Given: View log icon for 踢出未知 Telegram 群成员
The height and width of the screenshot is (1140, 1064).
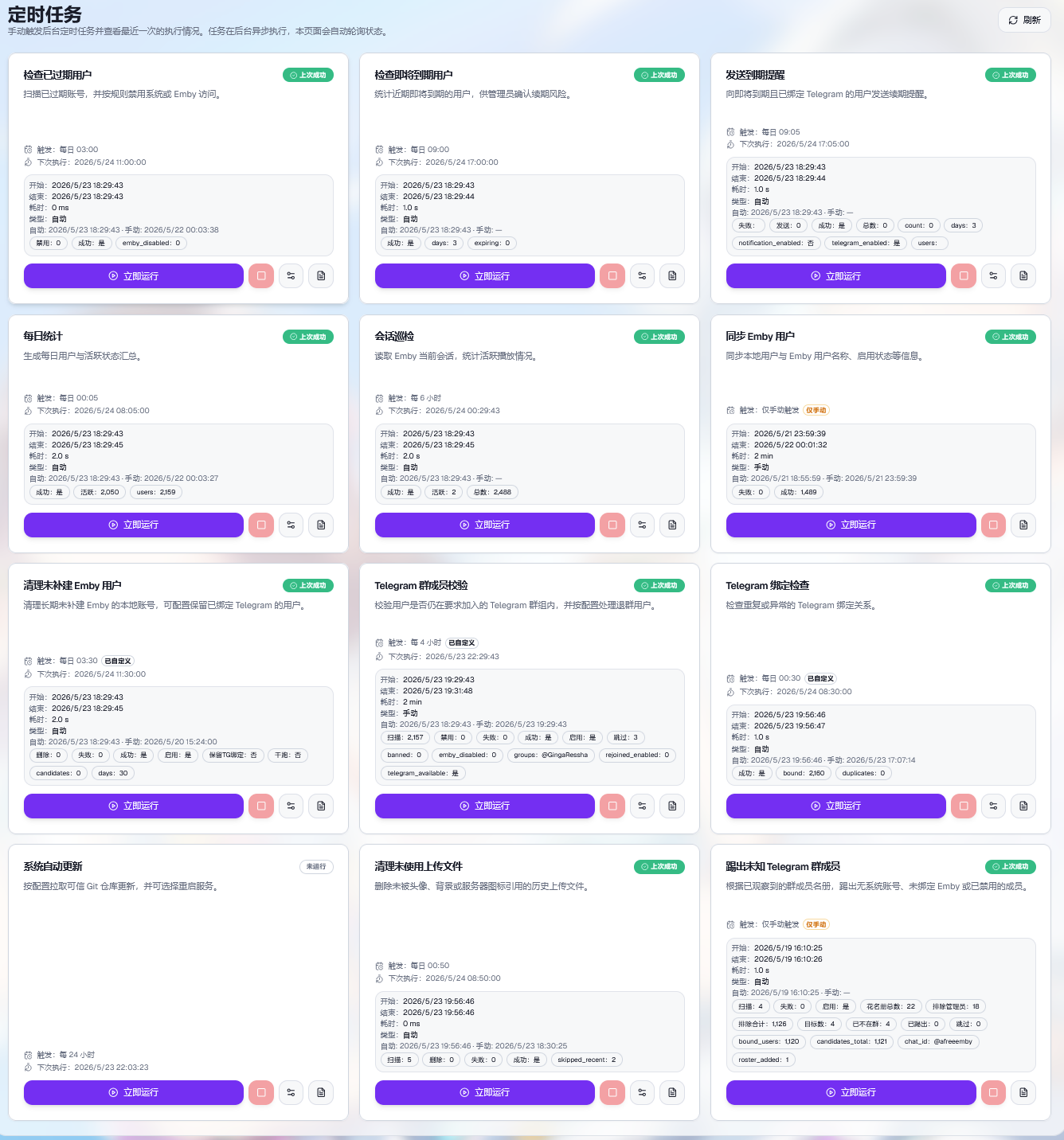Looking at the screenshot, I should [x=1023, y=1092].
